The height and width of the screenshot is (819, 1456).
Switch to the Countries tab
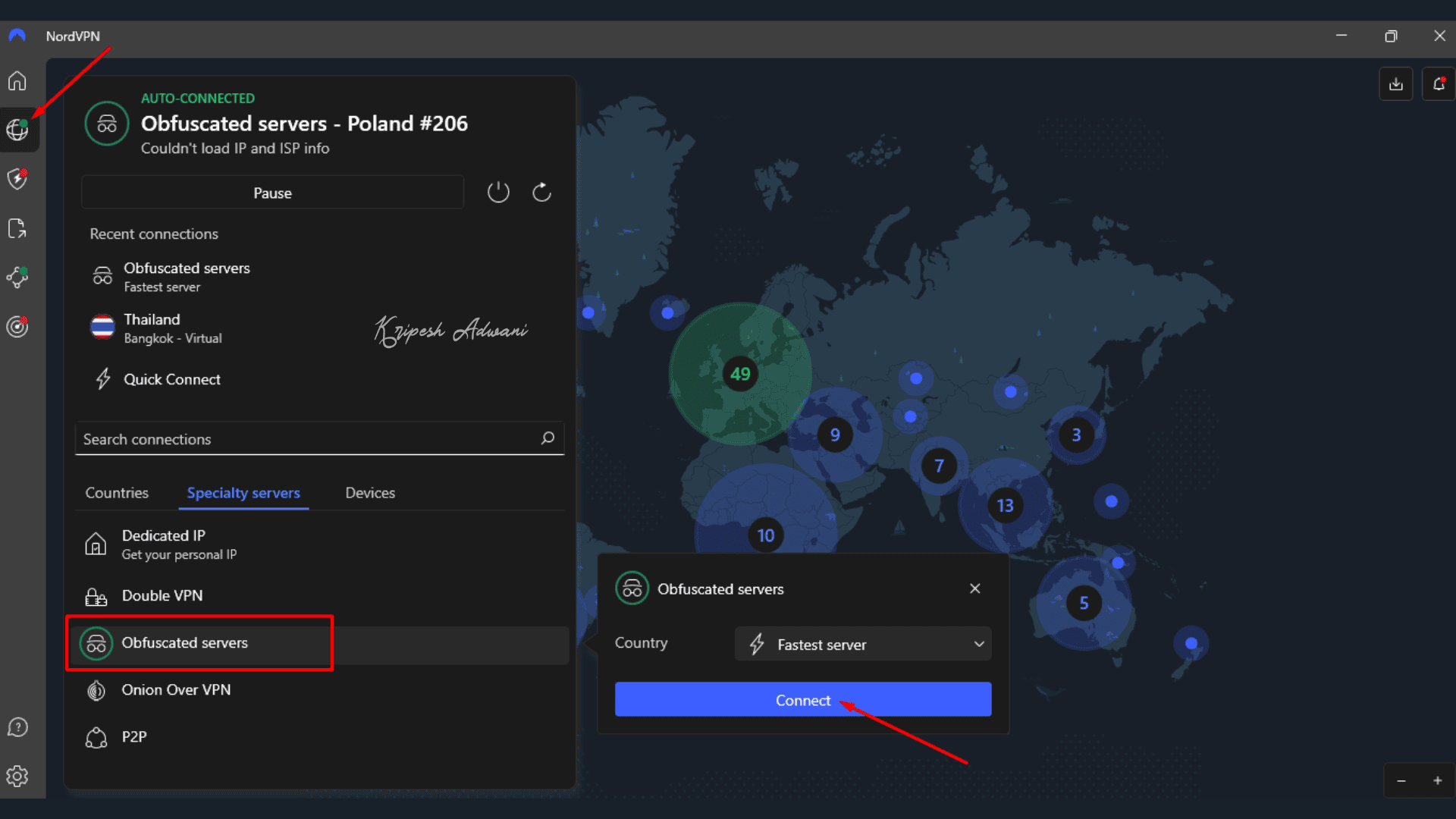(x=117, y=493)
